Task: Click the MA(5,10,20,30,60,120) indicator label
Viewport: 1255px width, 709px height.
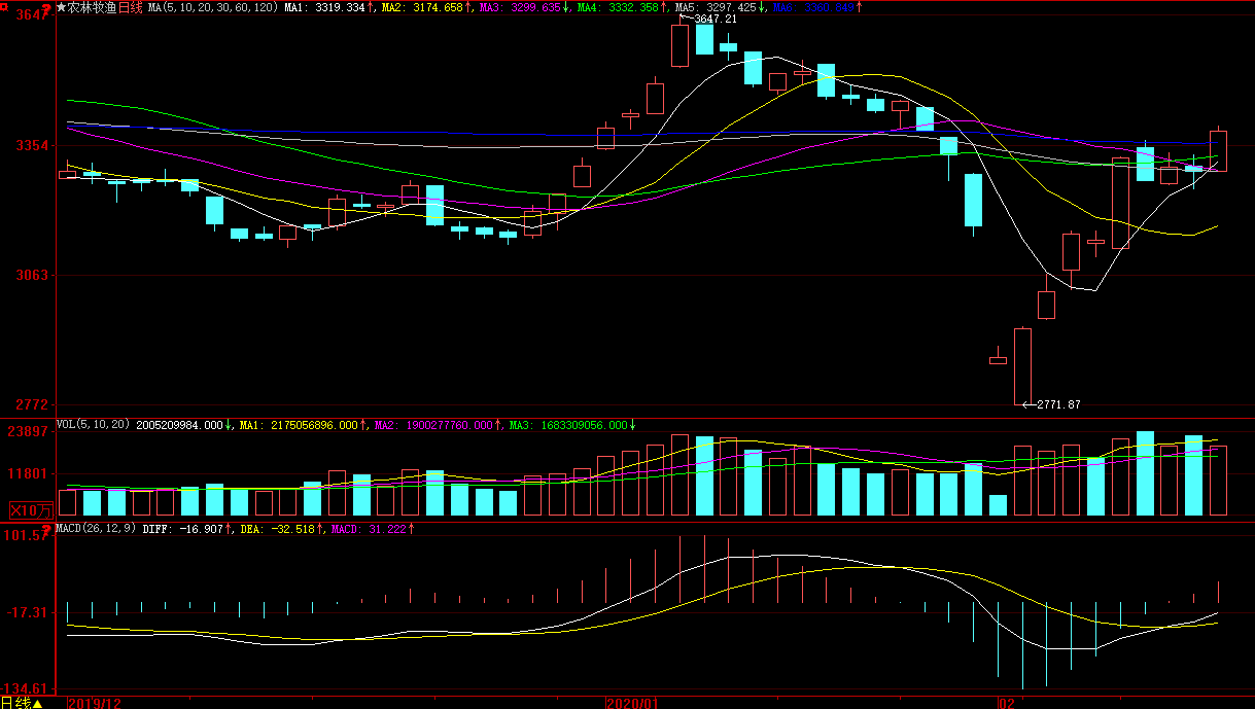Action: [x=213, y=7]
